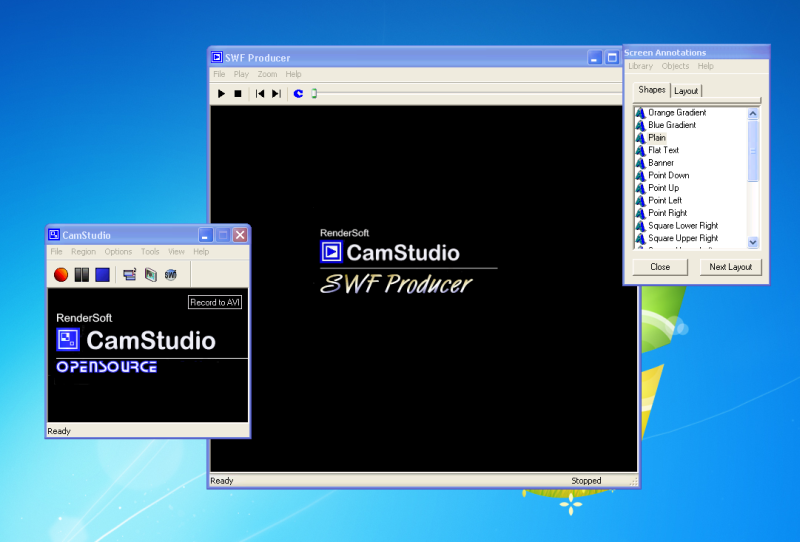Click the shapes list scrollbar thumb
Viewport: 800px width, 542px height.
pos(753,151)
